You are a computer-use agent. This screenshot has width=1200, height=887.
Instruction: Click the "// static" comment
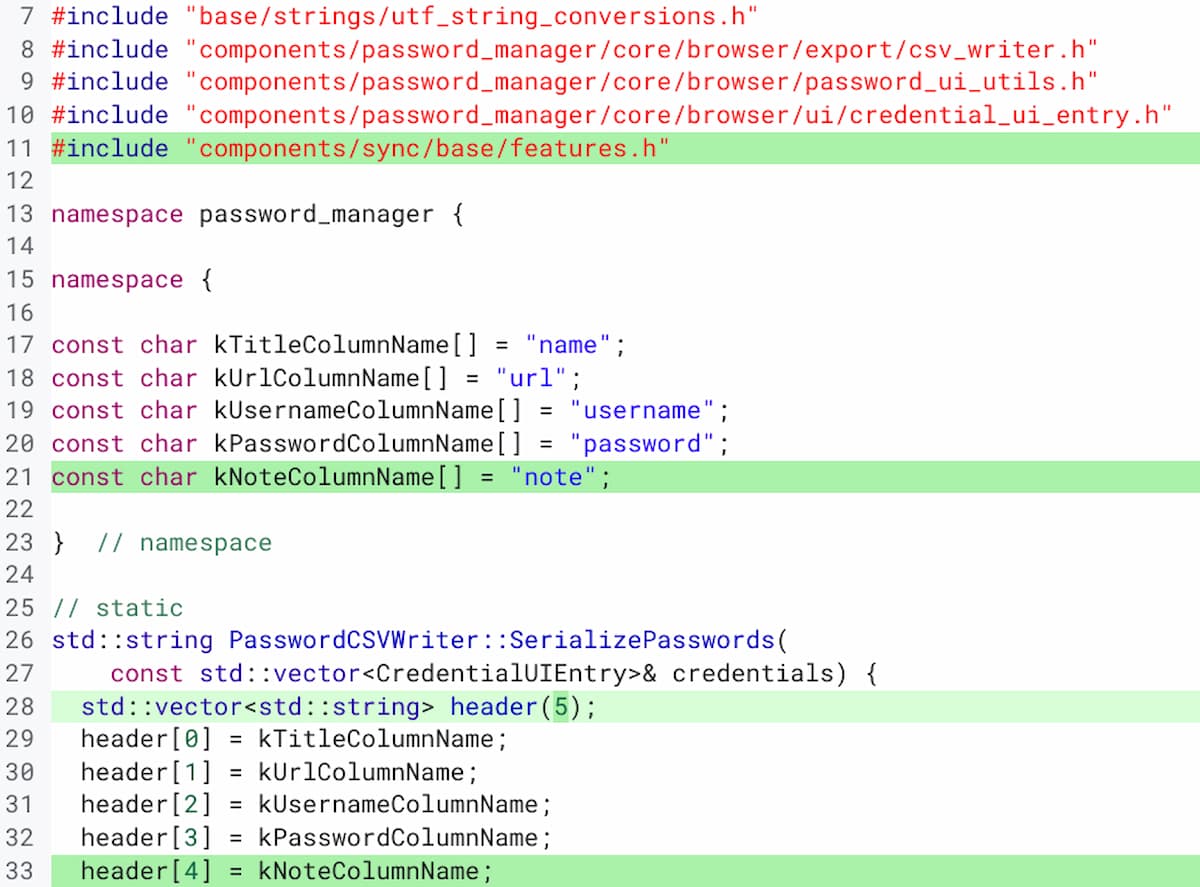tap(117, 608)
